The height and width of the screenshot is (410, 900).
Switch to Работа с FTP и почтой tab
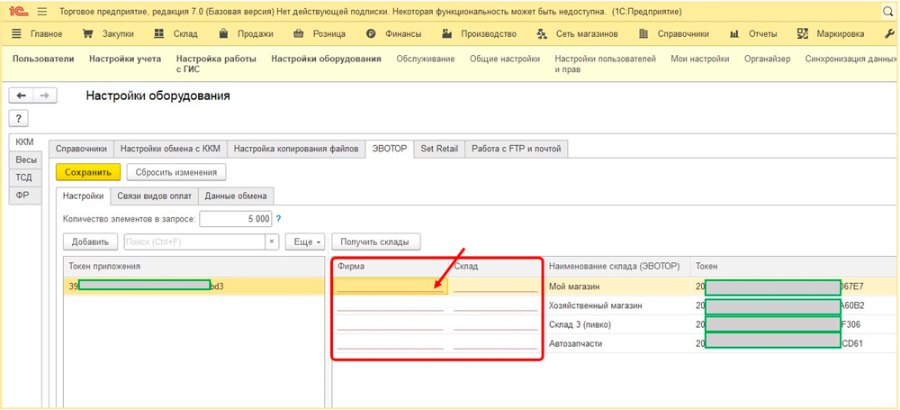pyautogui.click(x=517, y=149)
